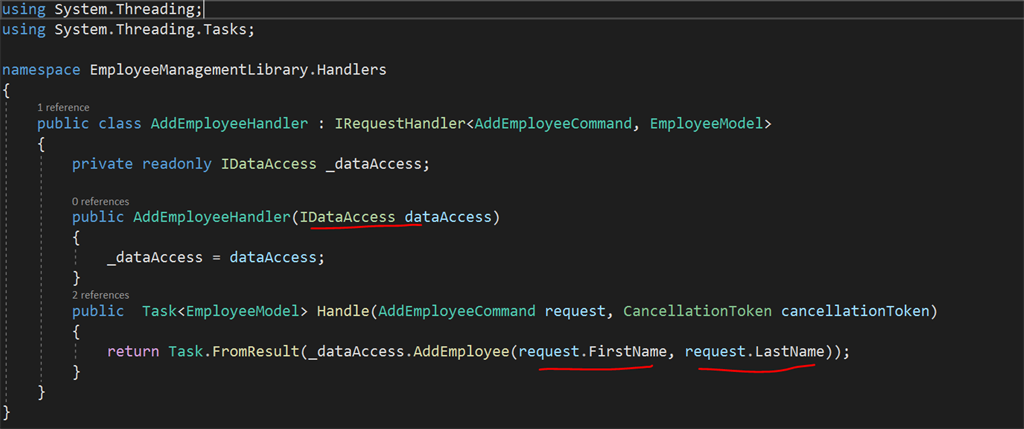Click the CancellationToken type name
The width and height of the screenshot is (1024, 429).
click(697, 311)
